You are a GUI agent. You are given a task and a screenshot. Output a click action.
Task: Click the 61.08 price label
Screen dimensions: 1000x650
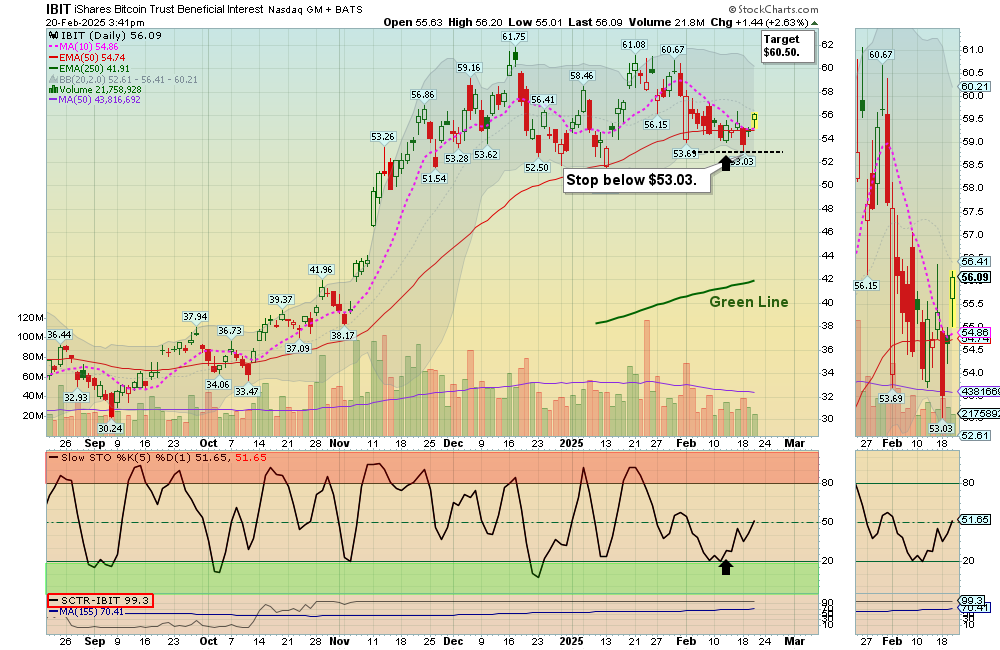pos(634,45)
